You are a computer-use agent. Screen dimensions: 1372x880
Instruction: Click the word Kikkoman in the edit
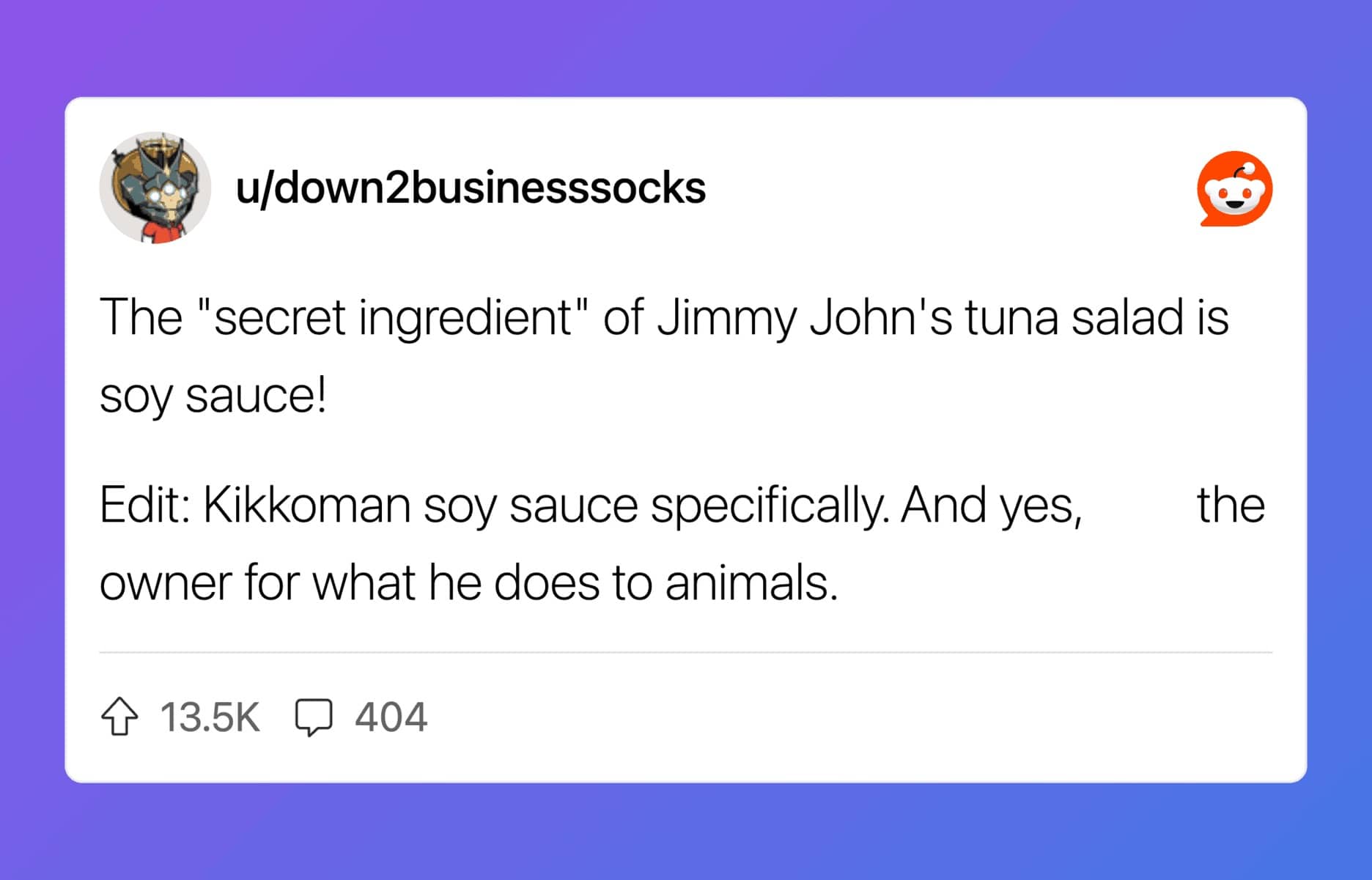pyautogui.click(x=306, y=505)
